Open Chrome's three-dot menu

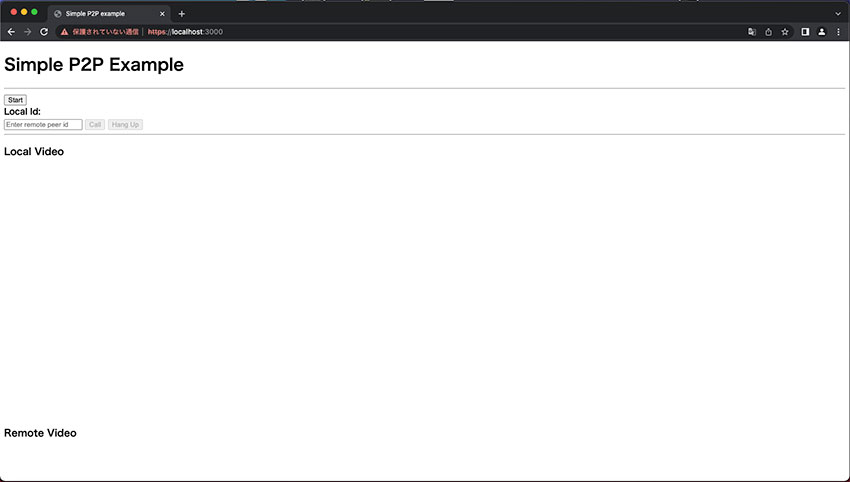click(838, 32)
